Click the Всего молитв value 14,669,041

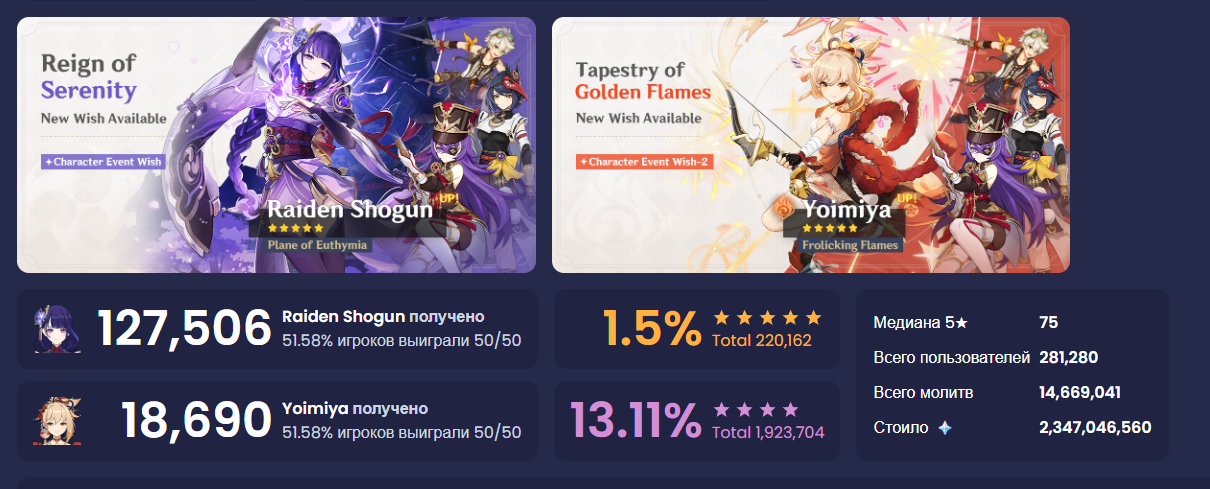click(1079, 392)
